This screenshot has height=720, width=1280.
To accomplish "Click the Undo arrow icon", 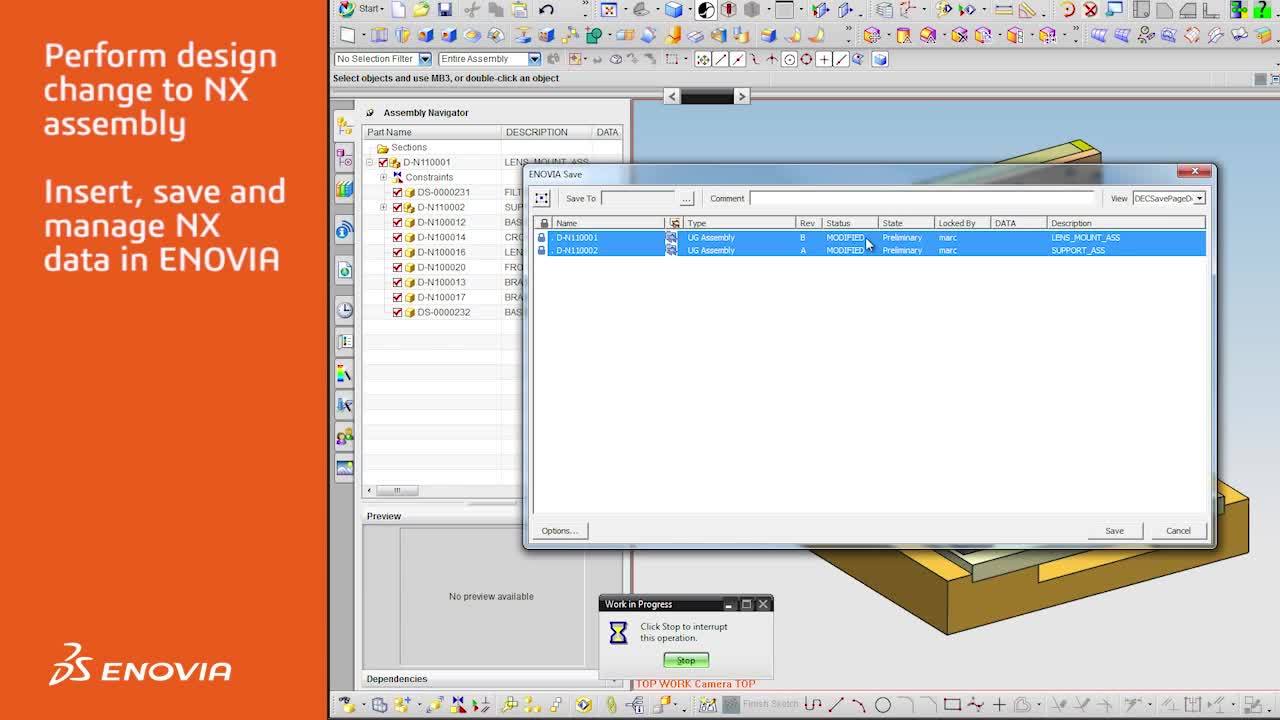I will [546, 9].
